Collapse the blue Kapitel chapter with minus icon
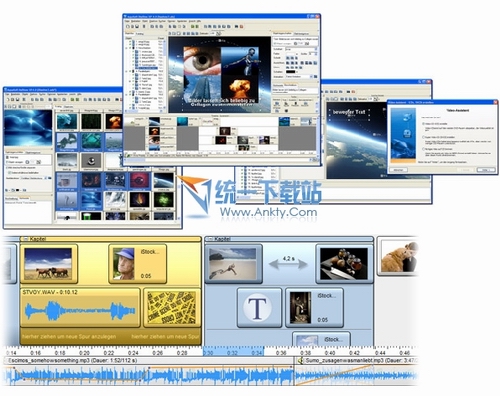The width and height of the screenshot is (500, 396). (x=210, y=239)
